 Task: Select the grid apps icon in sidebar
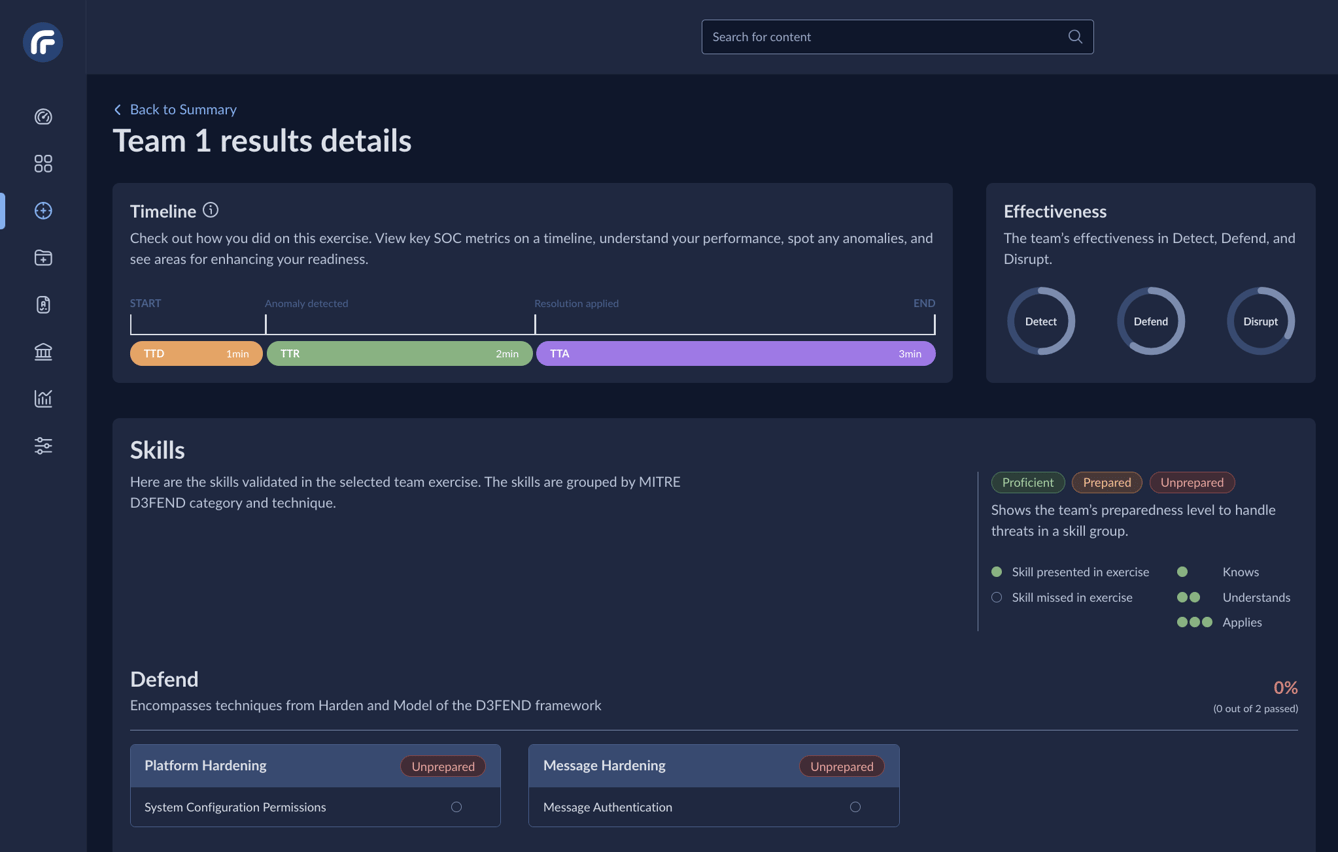click(x=42, y=163)
